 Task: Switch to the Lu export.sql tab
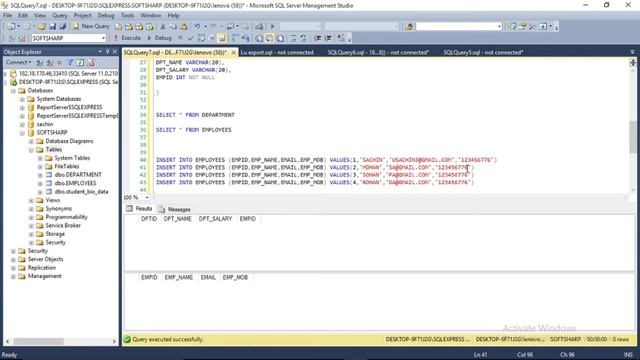tap(277, 53)
